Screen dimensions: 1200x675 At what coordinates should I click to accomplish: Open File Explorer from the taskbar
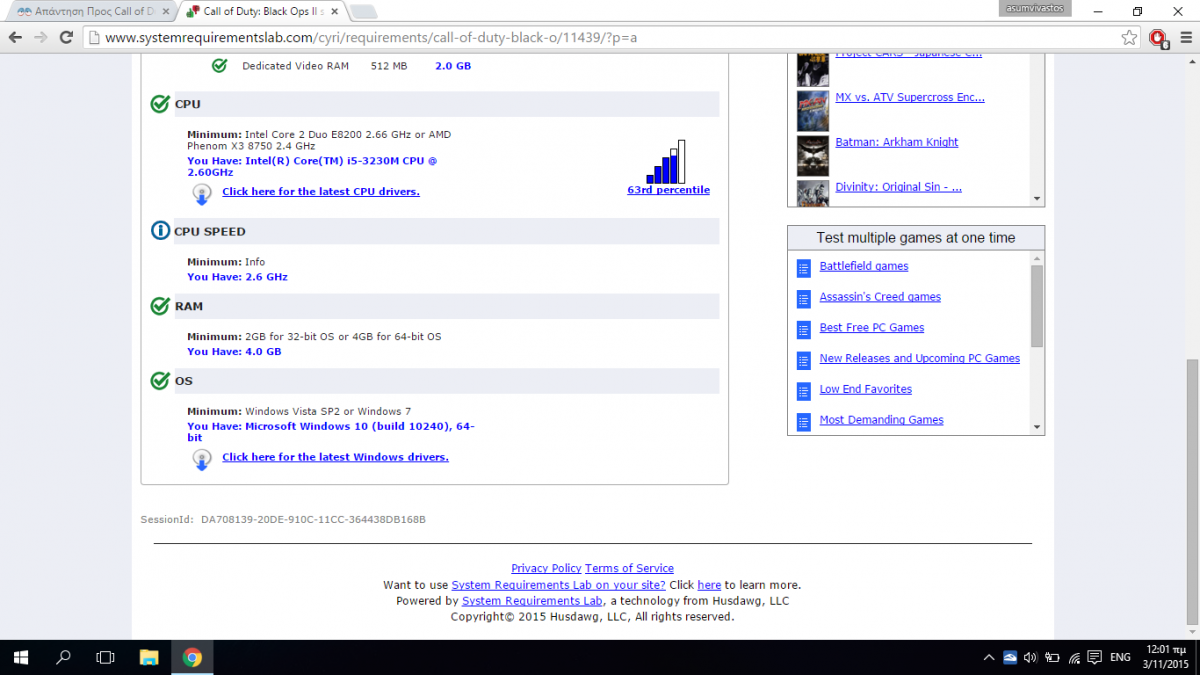tap(149, 657)
